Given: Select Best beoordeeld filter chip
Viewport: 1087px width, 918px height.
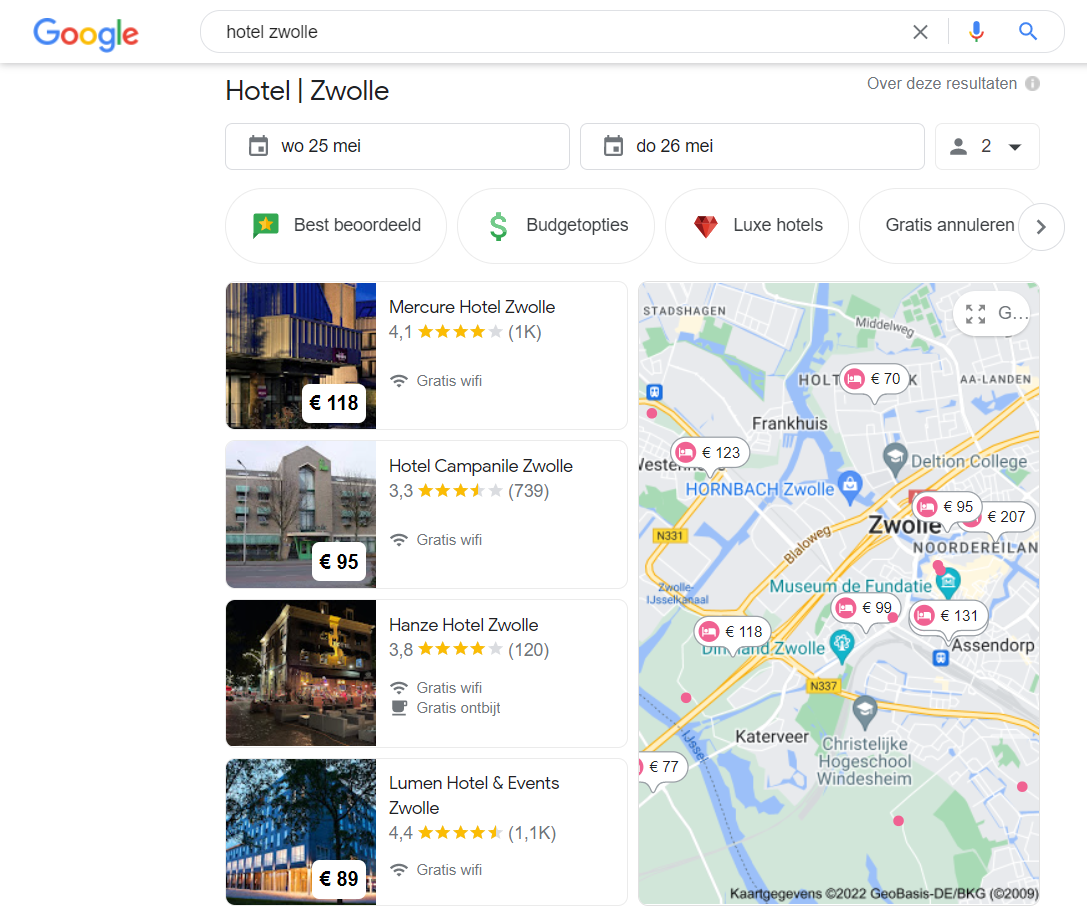Looking at the screenshot, I should 336,225.
